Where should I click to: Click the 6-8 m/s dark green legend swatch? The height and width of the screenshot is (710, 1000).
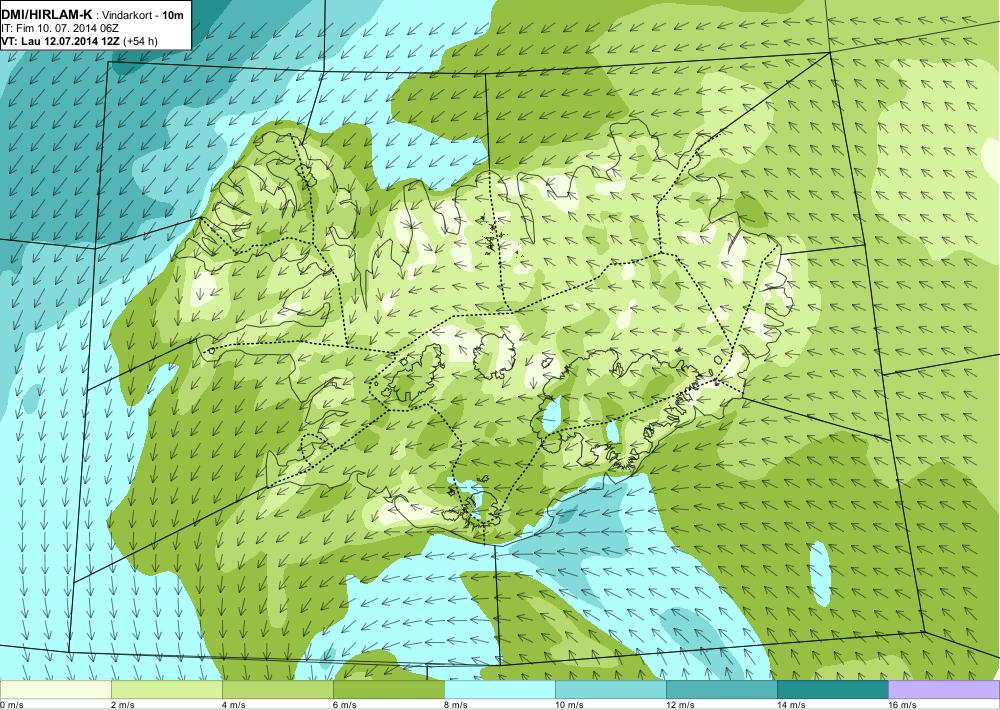pyautogui.click(x=388, y=690)
